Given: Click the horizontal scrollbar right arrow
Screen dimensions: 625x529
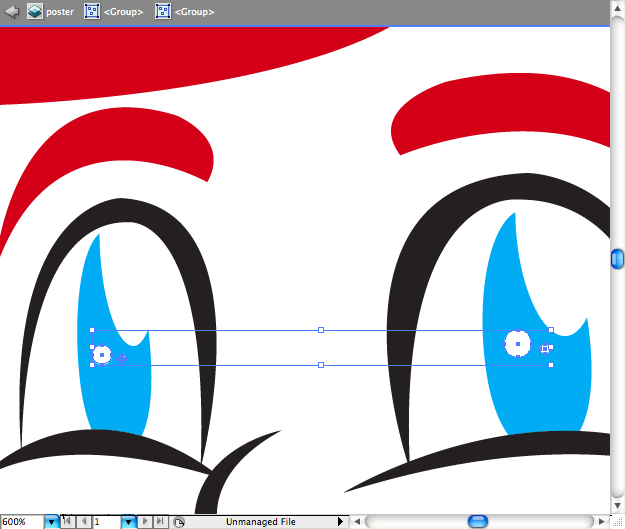Looking at the screenshot, I should point(601,521).
